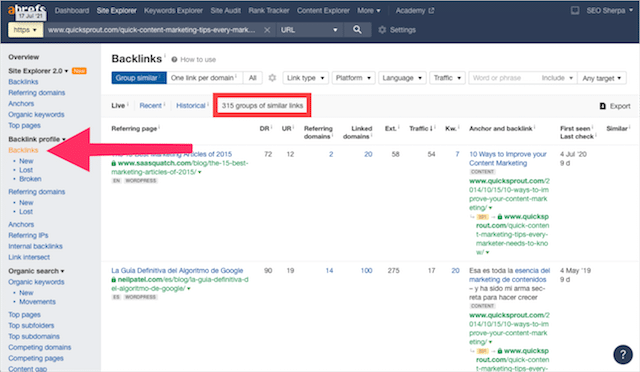Open the Language filter dropdown
640x372 pixels.
click(402, 78)
